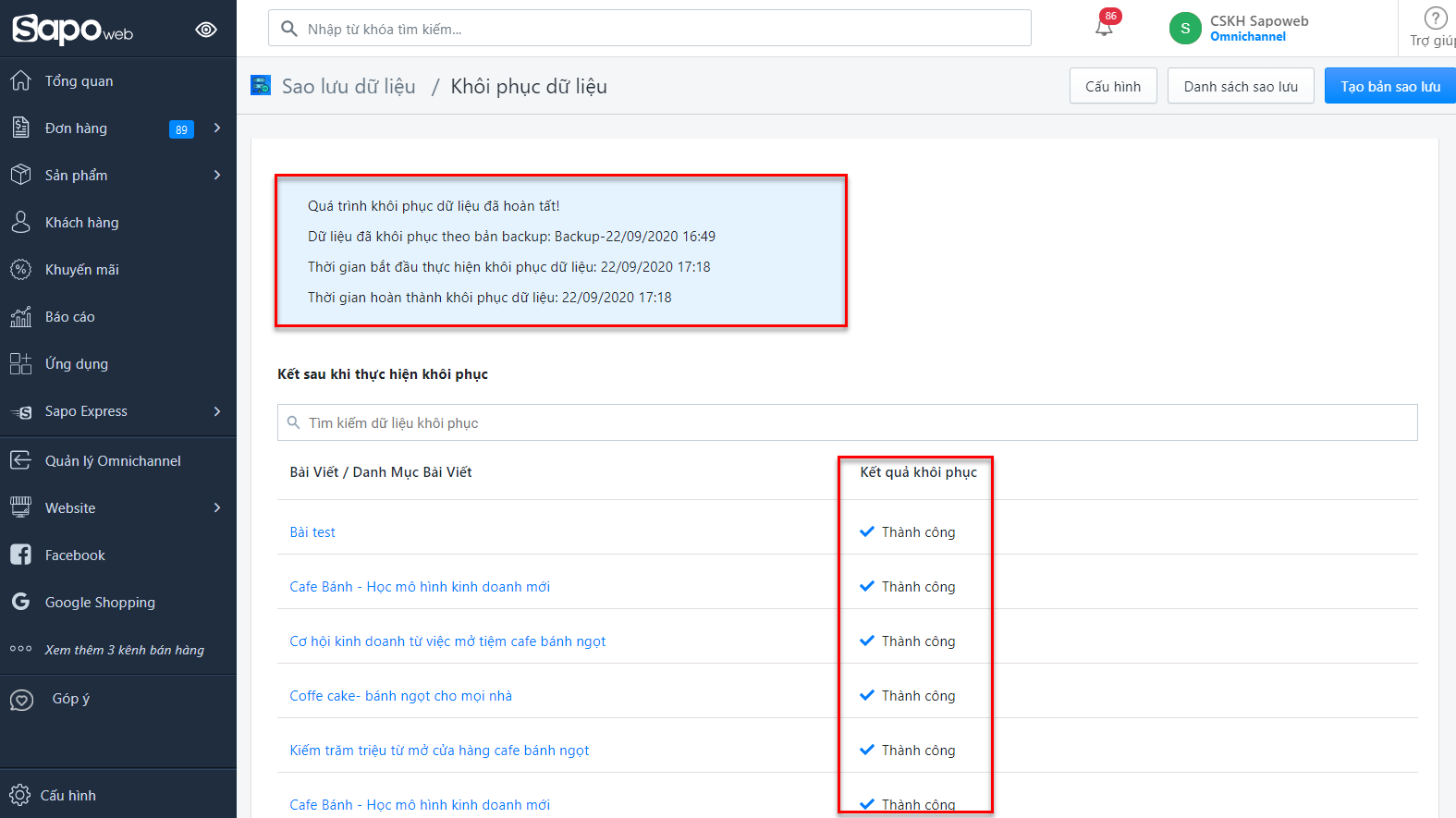The width and height of the screenshot is (1456, 818).
Task: Open the CSKH Sapoweb account avatar
Action: tap(1185, 29)
